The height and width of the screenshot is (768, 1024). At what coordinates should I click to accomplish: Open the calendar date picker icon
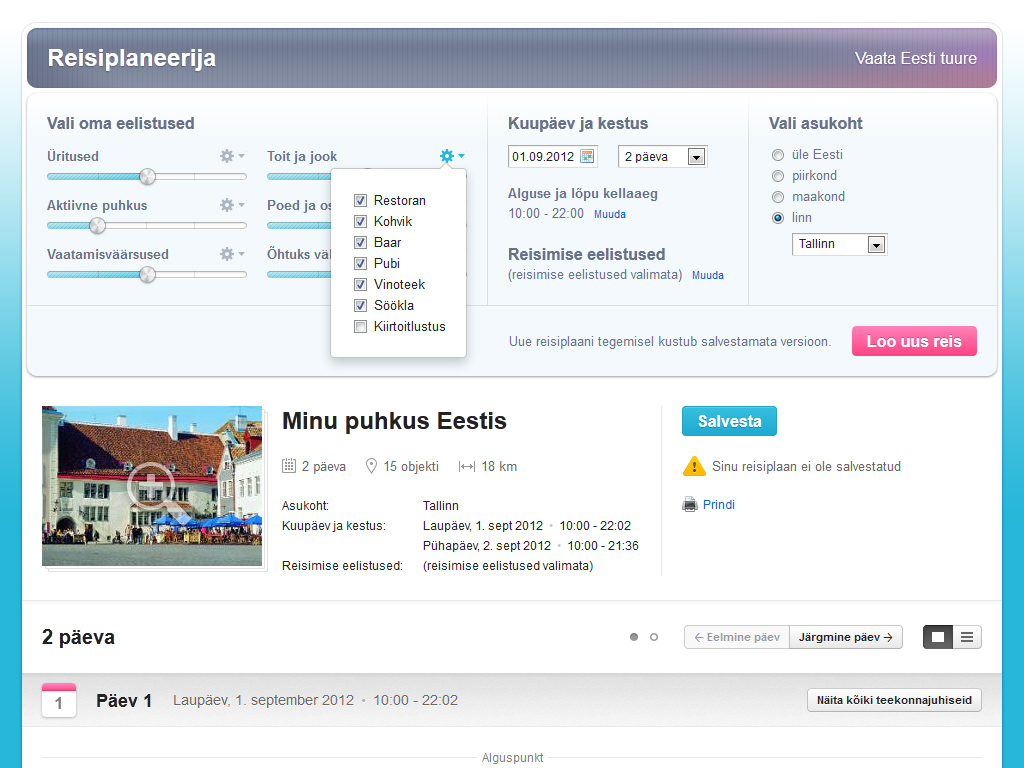[x=587, y=156]
